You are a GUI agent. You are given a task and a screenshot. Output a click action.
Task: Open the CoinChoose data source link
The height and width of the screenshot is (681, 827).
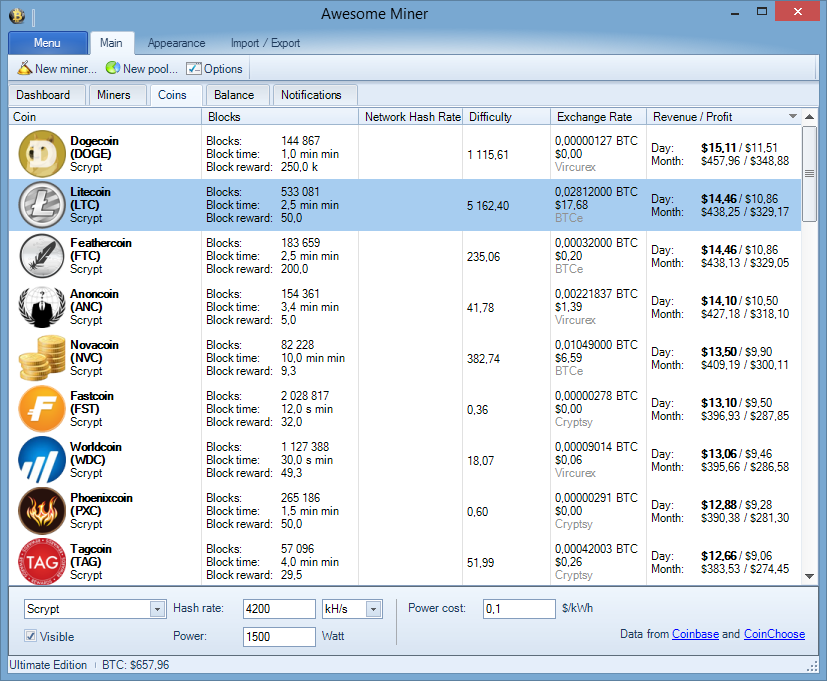(774, 634)
